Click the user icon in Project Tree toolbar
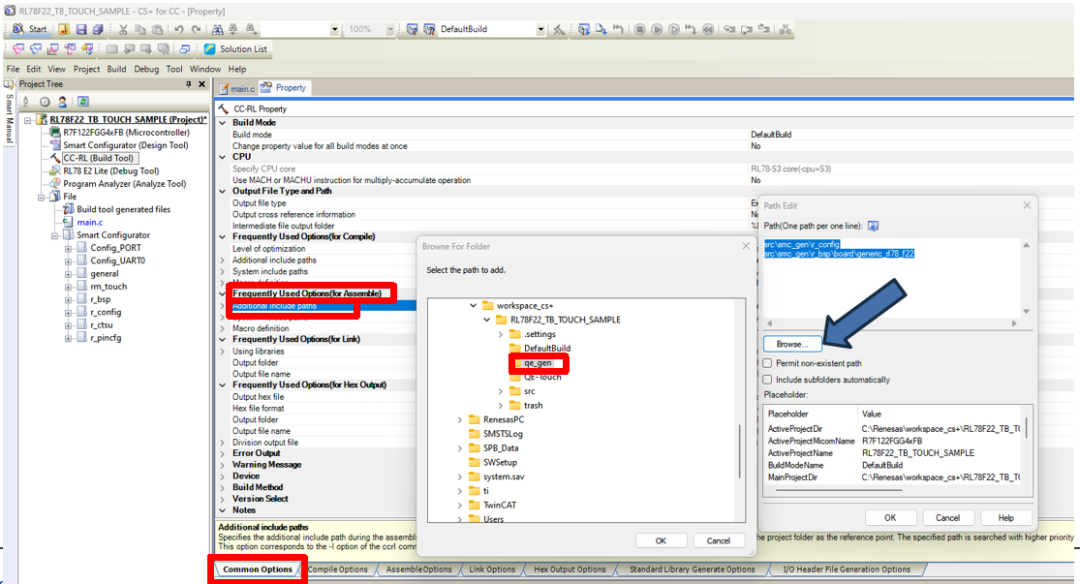Viewport: 1080px width, 584px height. (x=63, y=101)
